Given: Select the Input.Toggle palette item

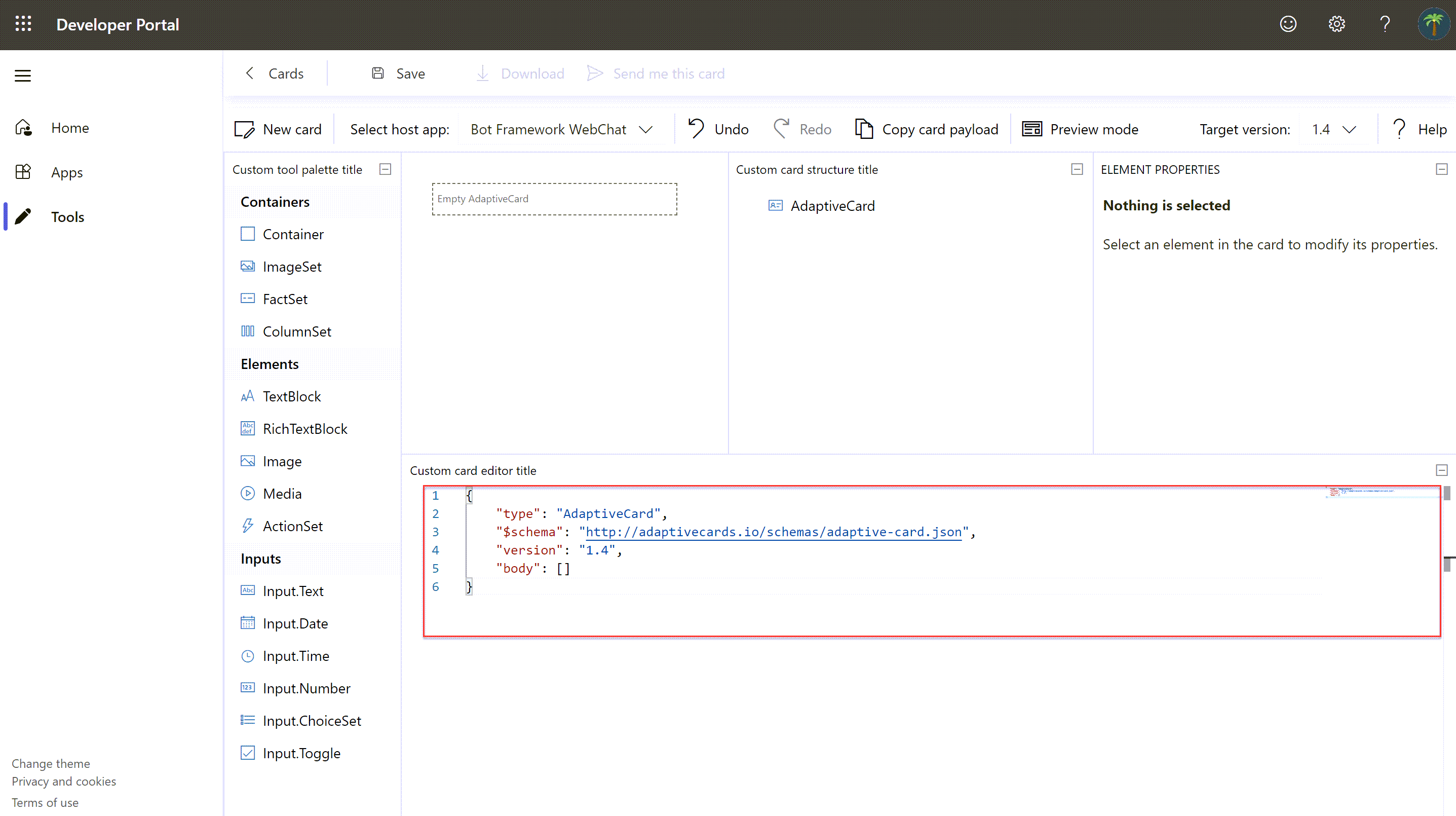Looking at the screenshot, I should (x=314, y=753).
